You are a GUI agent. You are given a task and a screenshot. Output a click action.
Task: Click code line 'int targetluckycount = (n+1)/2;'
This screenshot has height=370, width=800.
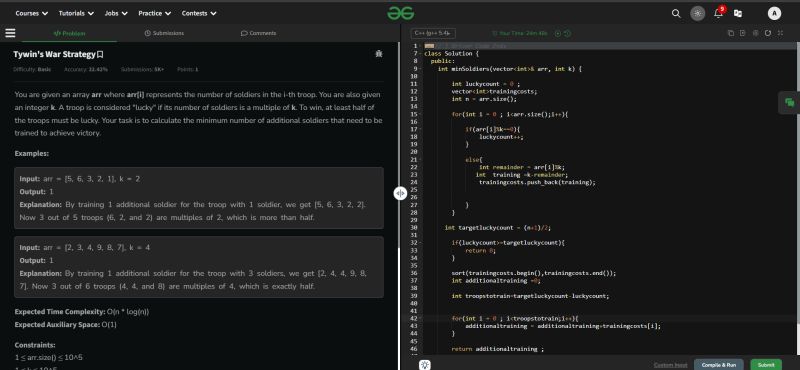[497, 228]
